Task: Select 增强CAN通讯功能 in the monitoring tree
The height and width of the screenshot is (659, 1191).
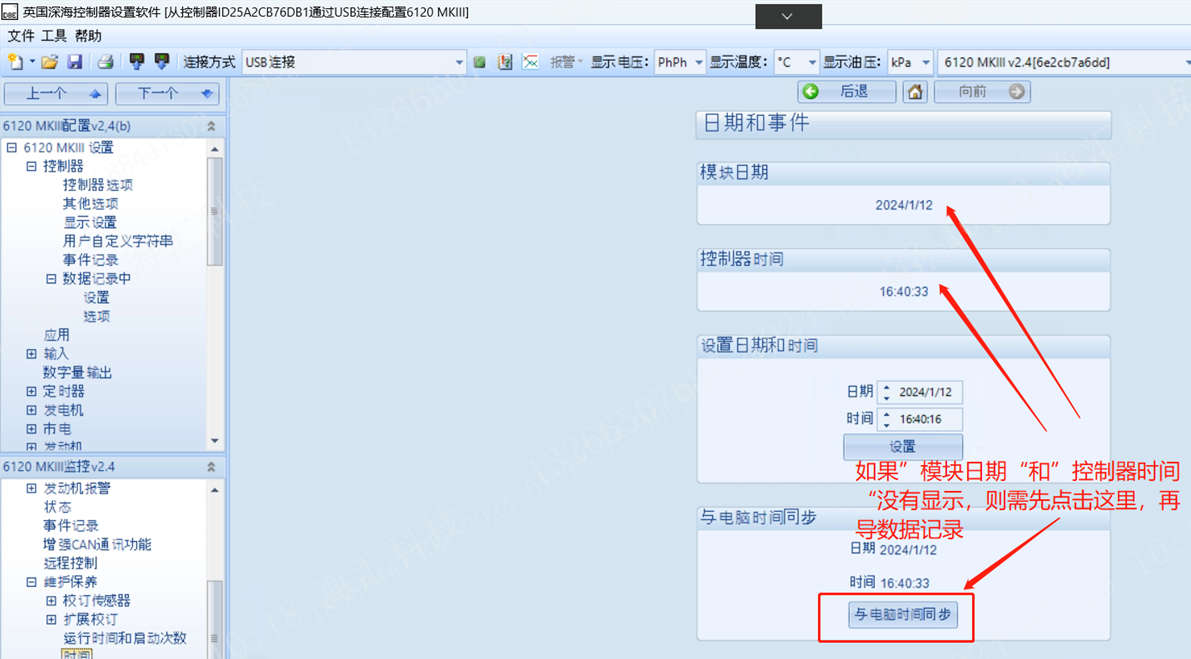Action: (x=97, y=544)
